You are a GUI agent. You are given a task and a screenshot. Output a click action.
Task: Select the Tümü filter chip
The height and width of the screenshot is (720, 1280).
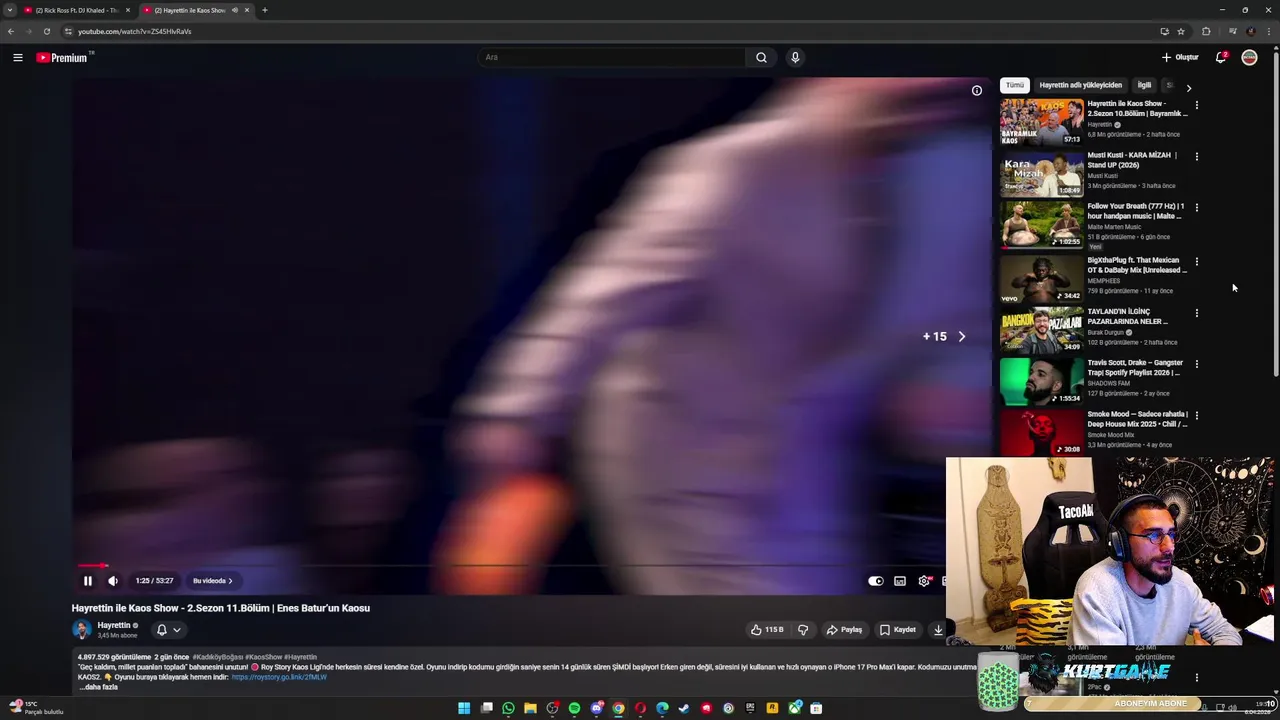(1015, 85)
